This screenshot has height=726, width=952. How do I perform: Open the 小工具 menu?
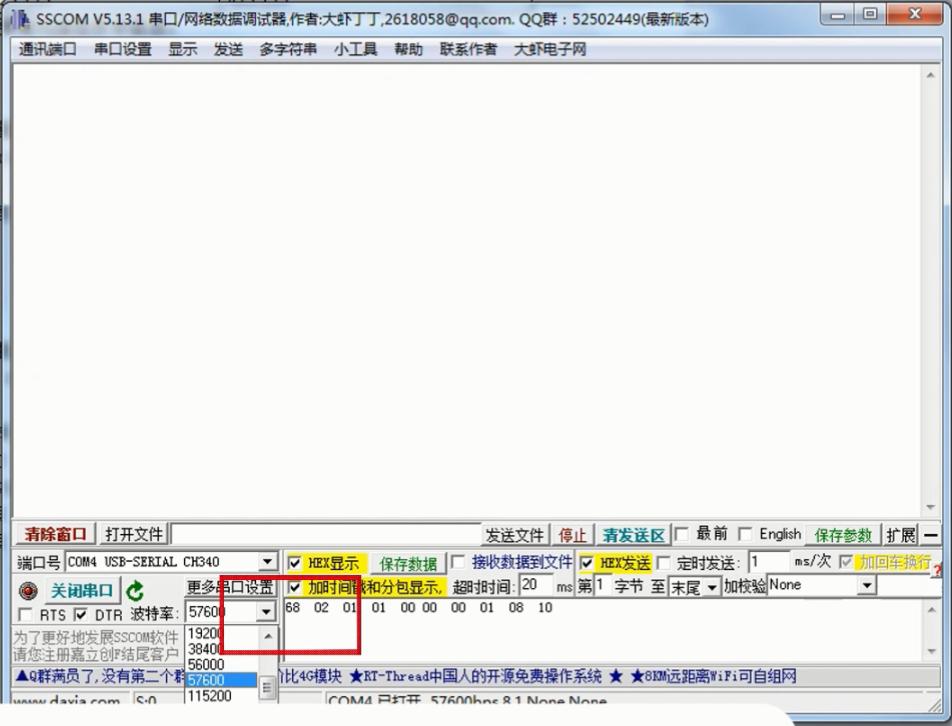[355, 49]
